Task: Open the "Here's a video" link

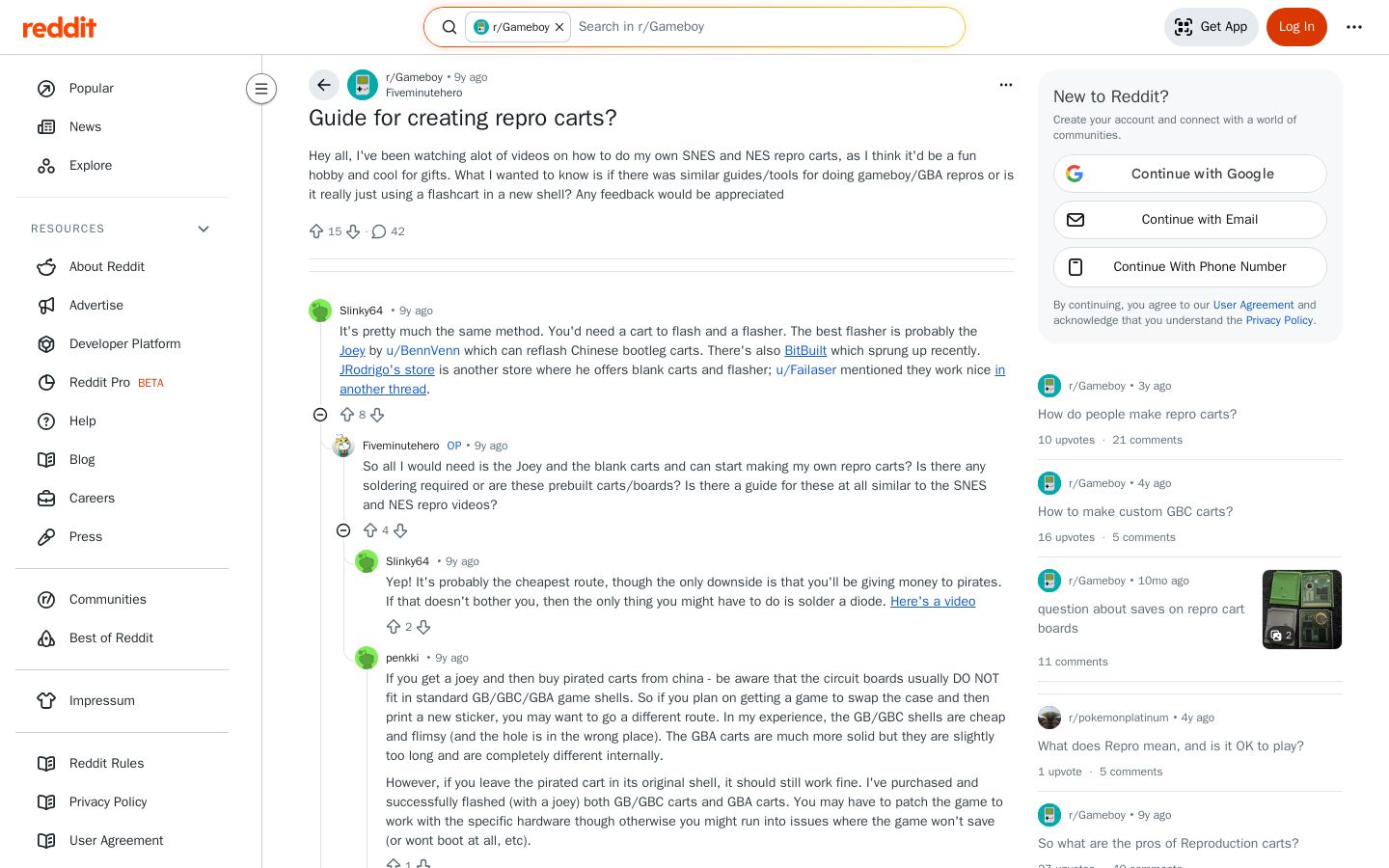Action: click(933, 601)
